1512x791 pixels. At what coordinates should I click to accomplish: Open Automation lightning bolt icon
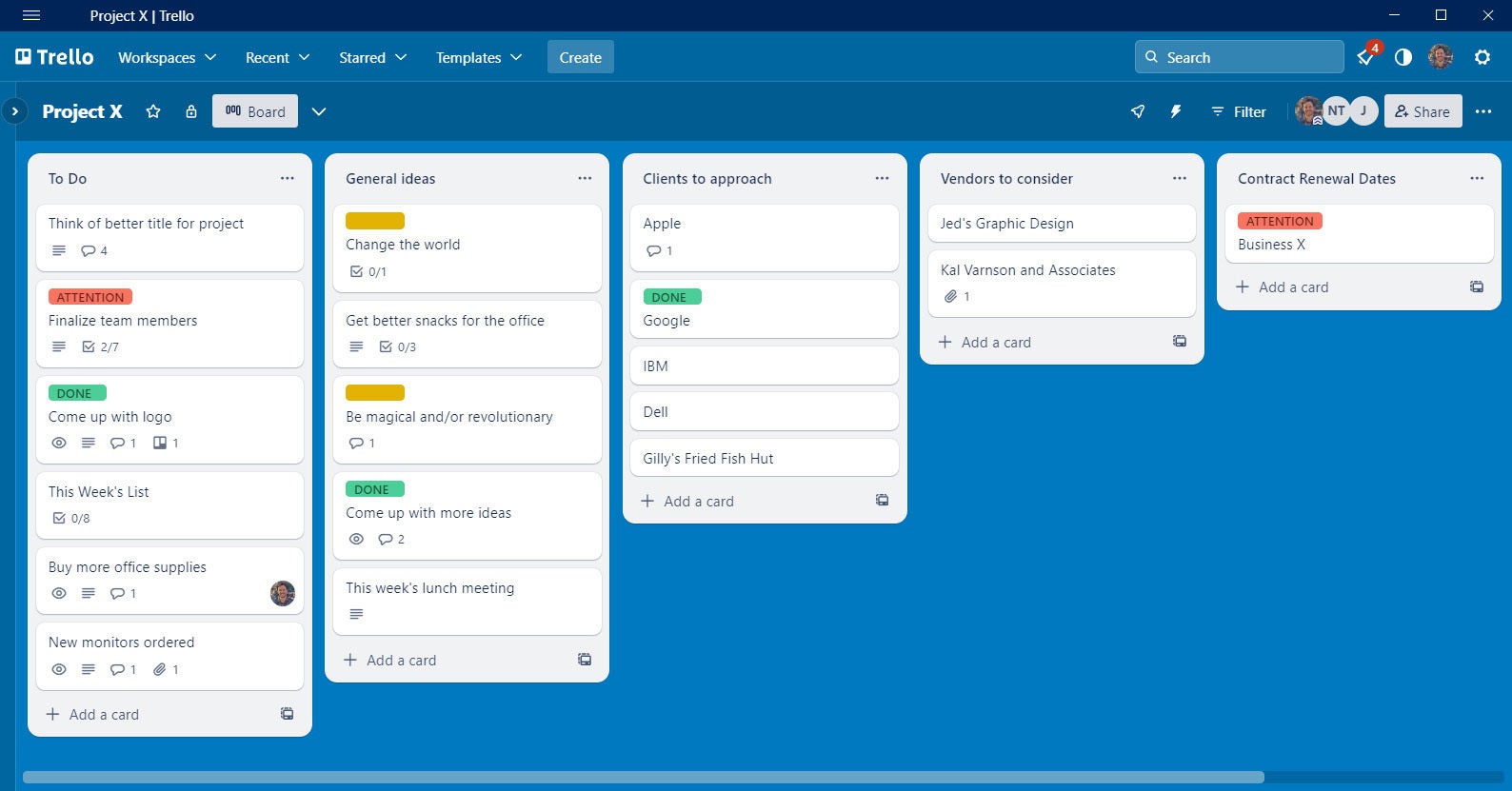(x=1176, y=111)
